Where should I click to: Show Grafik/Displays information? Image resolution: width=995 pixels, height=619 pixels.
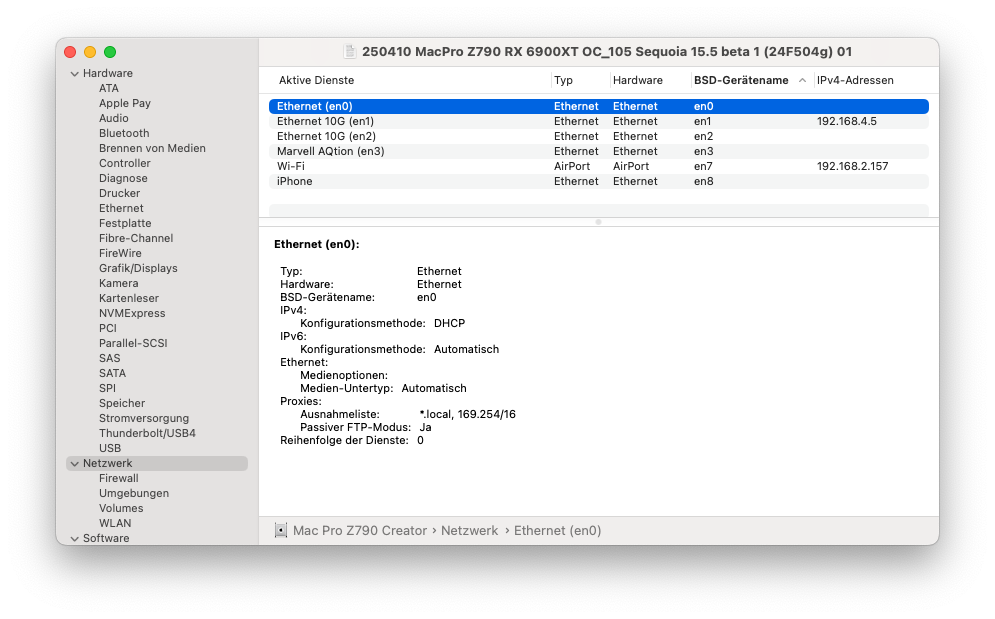coord(138,268)
